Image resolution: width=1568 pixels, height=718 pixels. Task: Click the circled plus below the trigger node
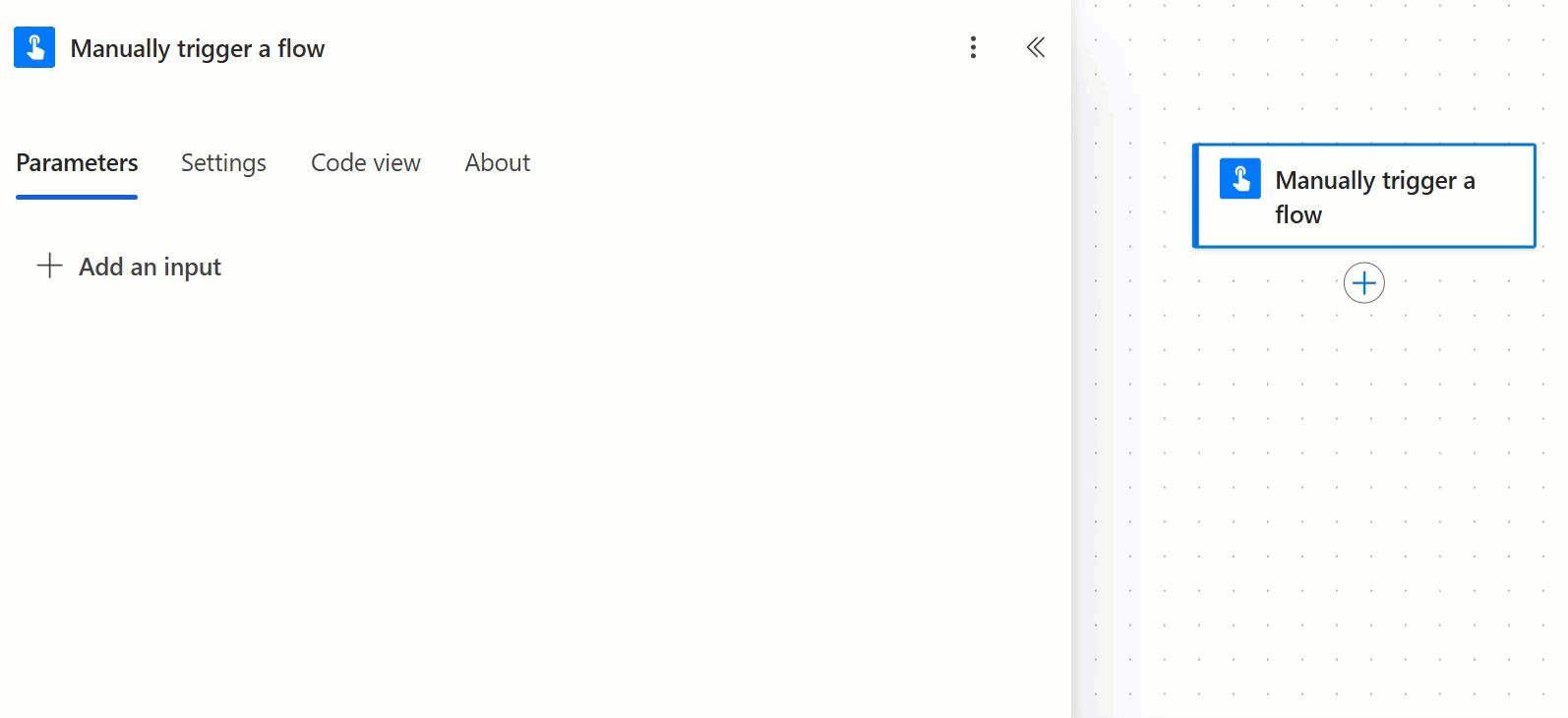tap(1363, 283)
